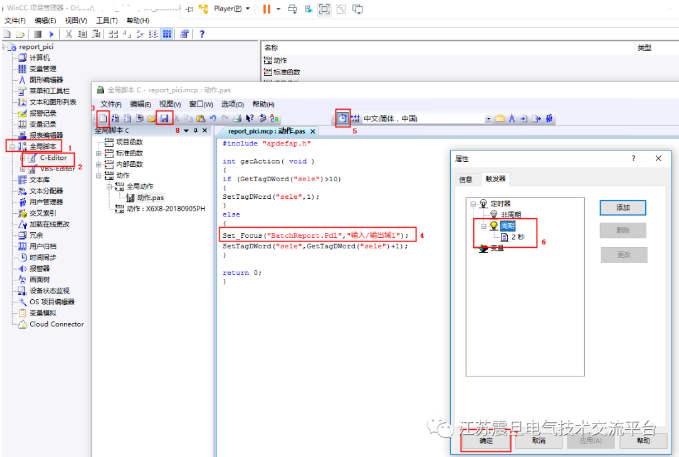Click the context help arrow-question icon
Image resolution: width=679 pixels, height=457 pixels.
tap(249, 118)
